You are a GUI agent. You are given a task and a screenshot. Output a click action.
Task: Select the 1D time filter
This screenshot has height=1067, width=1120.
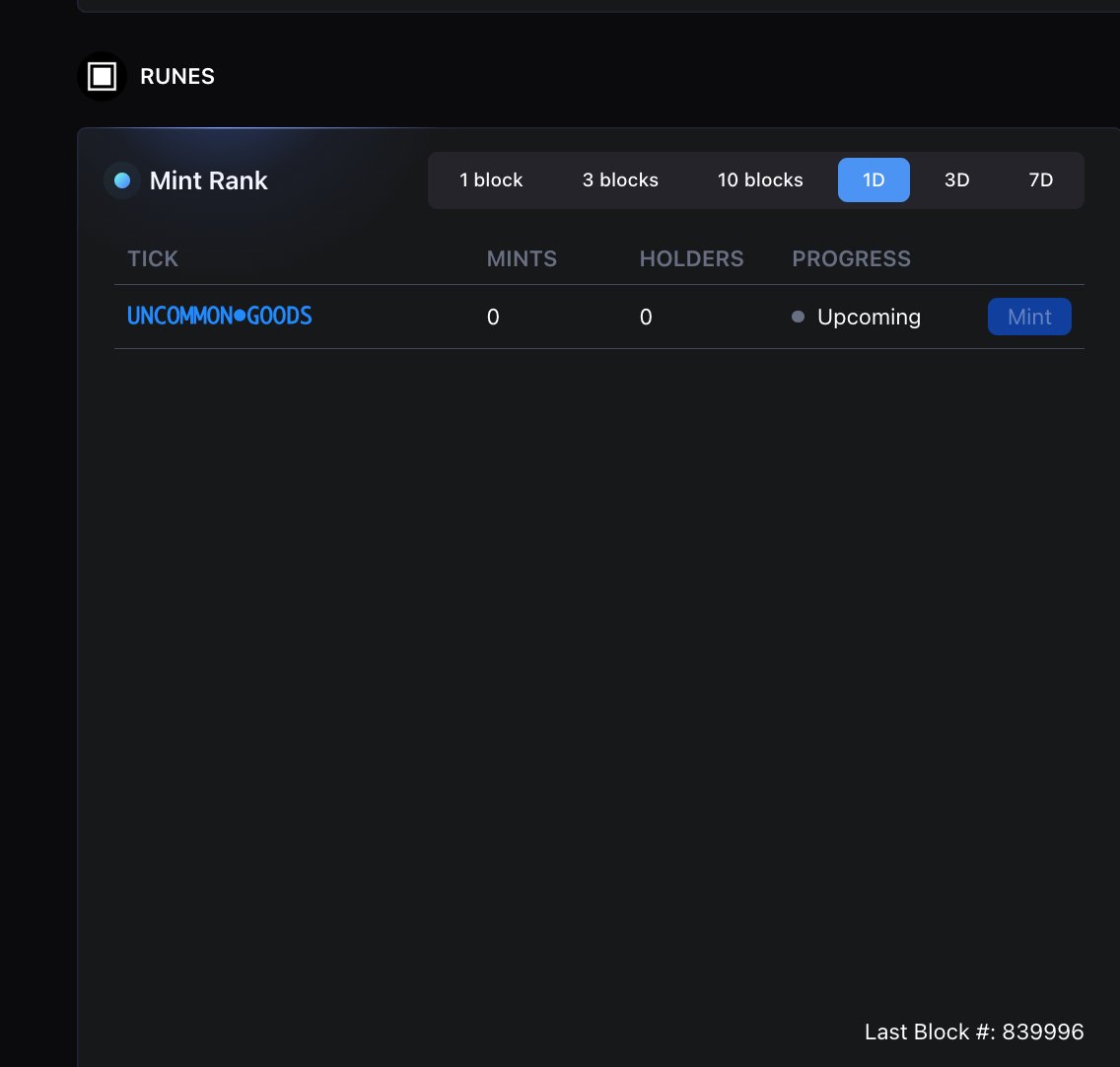tap(874, 180)
